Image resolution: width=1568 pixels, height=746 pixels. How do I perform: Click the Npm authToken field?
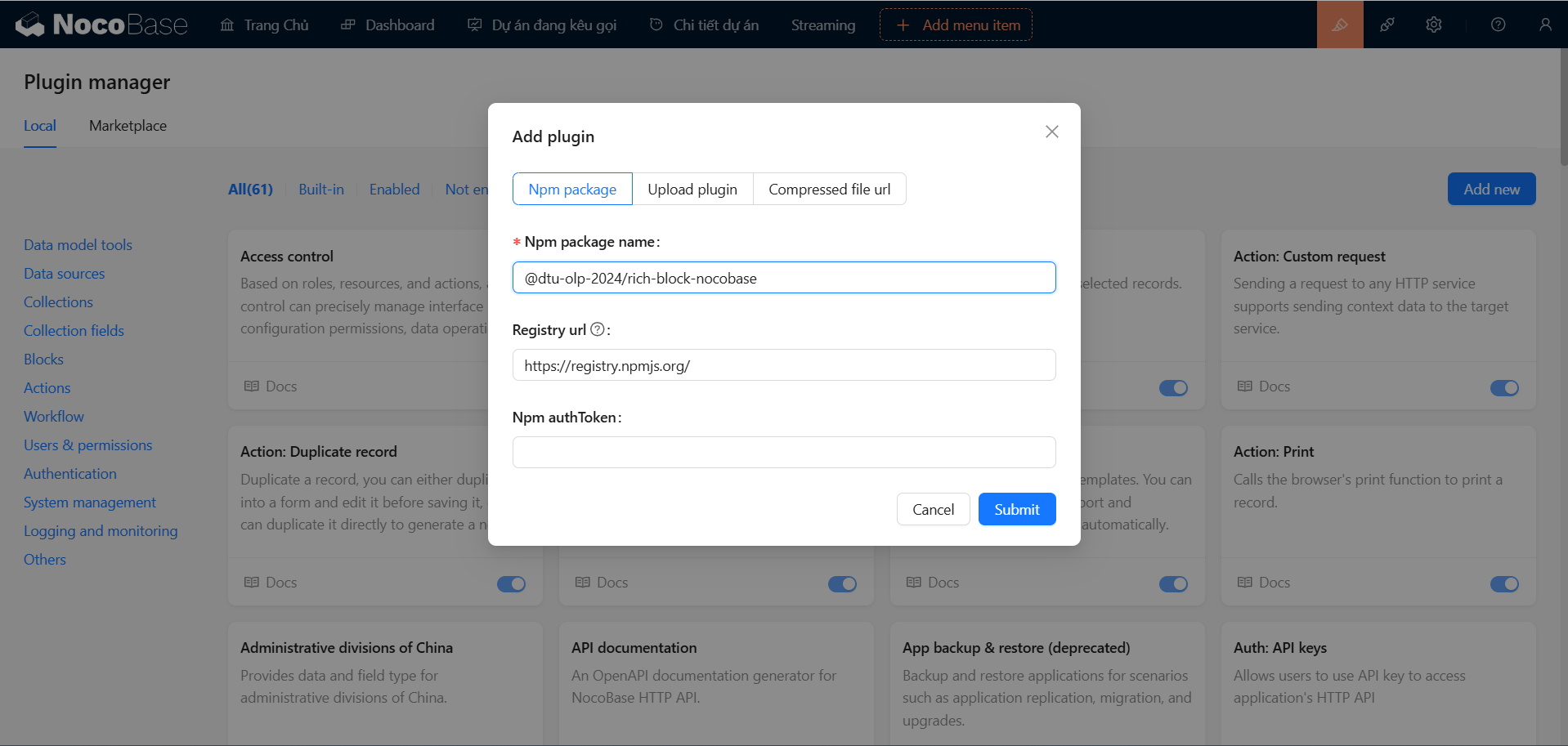tap(784, 452)
